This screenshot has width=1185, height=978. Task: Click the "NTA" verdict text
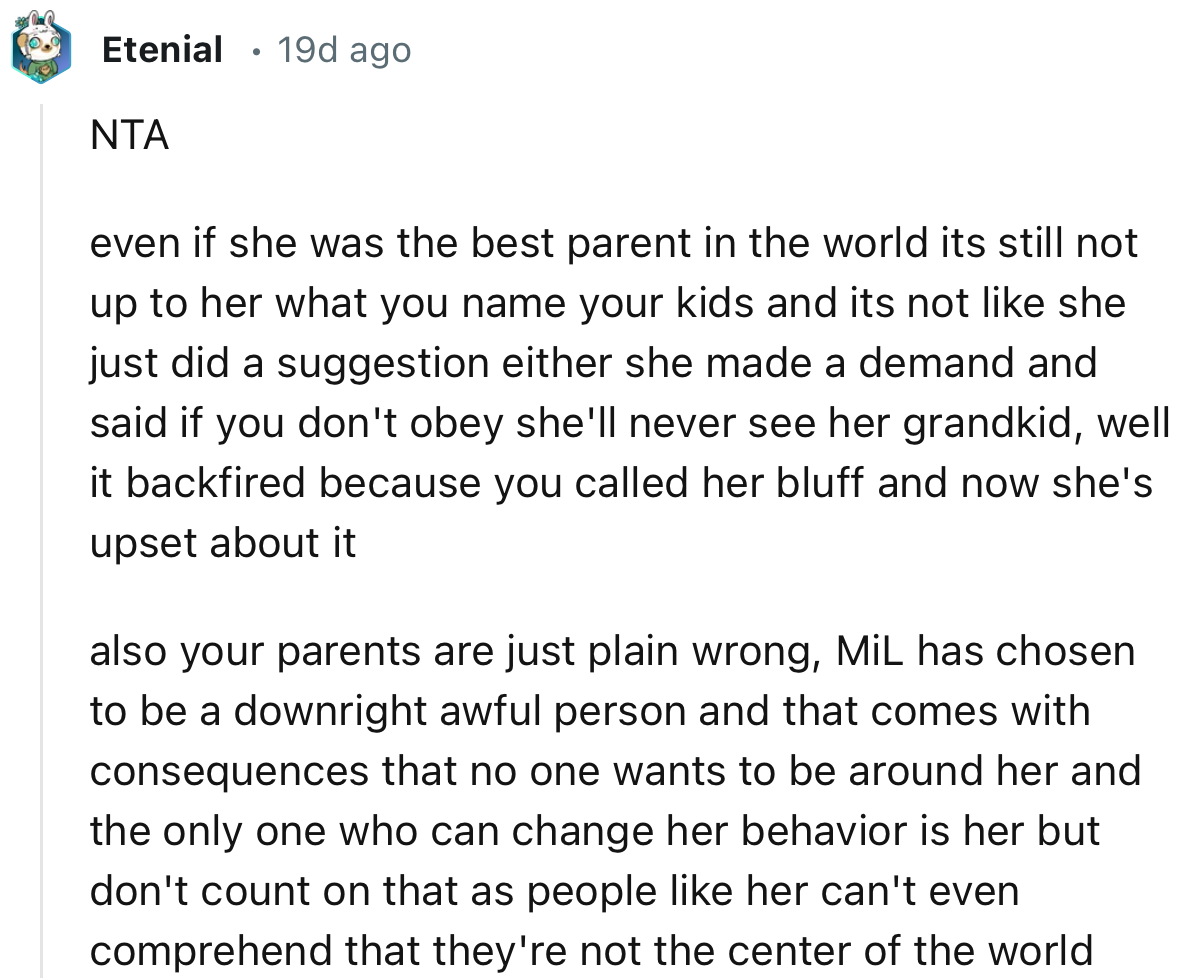coord(129,135)
